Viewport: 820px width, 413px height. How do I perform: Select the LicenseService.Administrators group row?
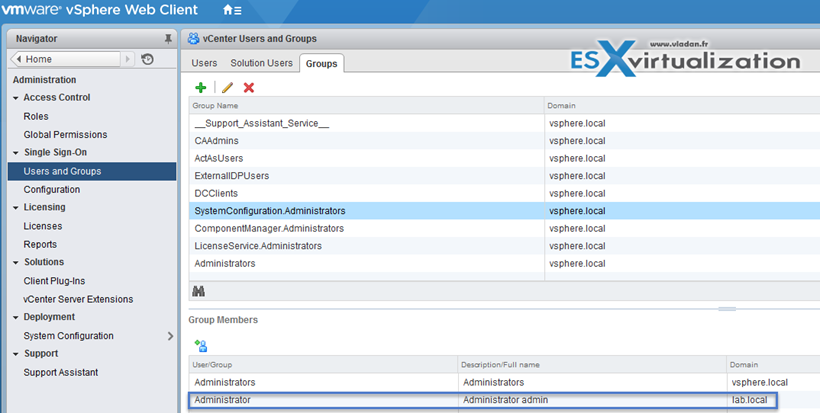(505, 246)
